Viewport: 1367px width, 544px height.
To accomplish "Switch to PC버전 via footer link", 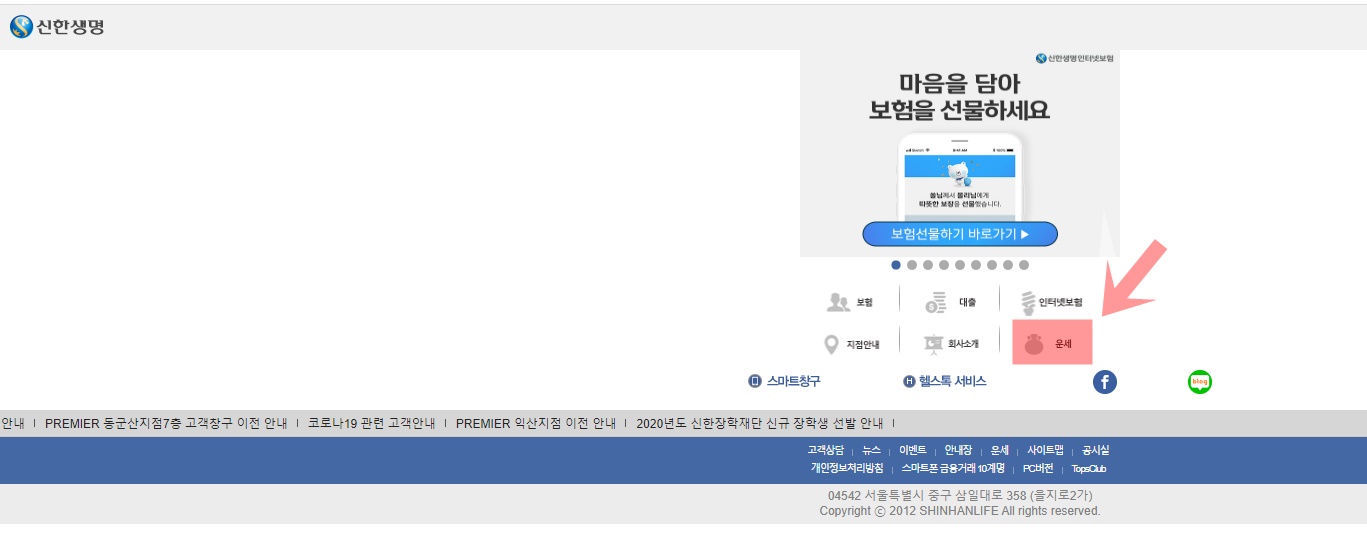I will [1038, 468].
